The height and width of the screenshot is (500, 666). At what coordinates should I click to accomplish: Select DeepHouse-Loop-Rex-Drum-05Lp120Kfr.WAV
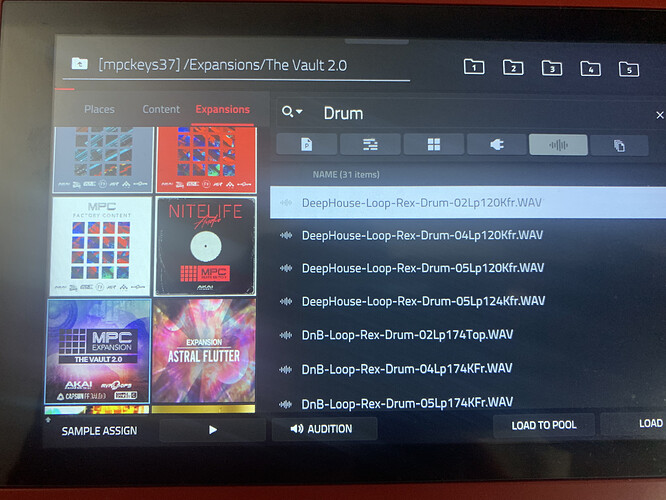(x=468, y=268)
